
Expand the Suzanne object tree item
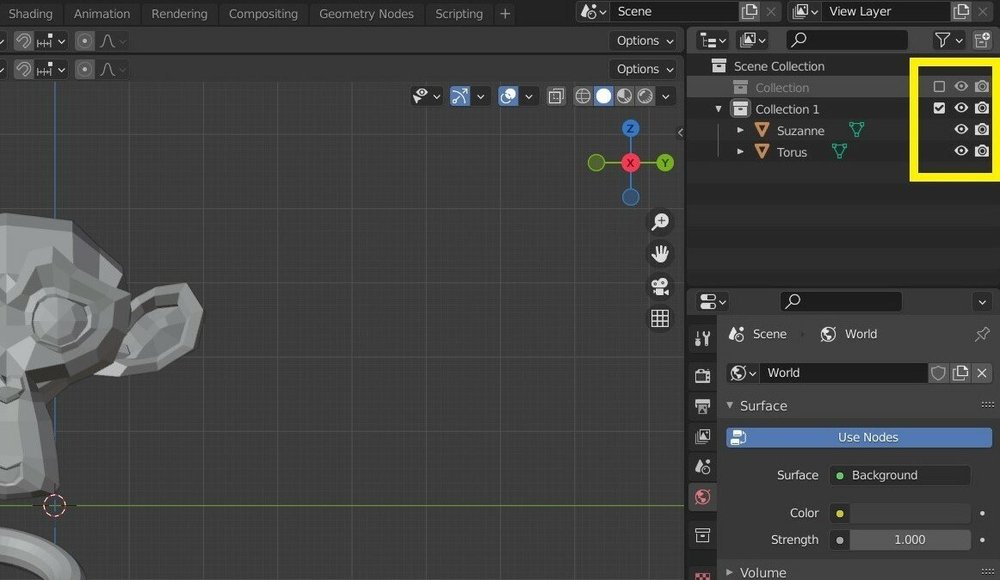point(741,131)
